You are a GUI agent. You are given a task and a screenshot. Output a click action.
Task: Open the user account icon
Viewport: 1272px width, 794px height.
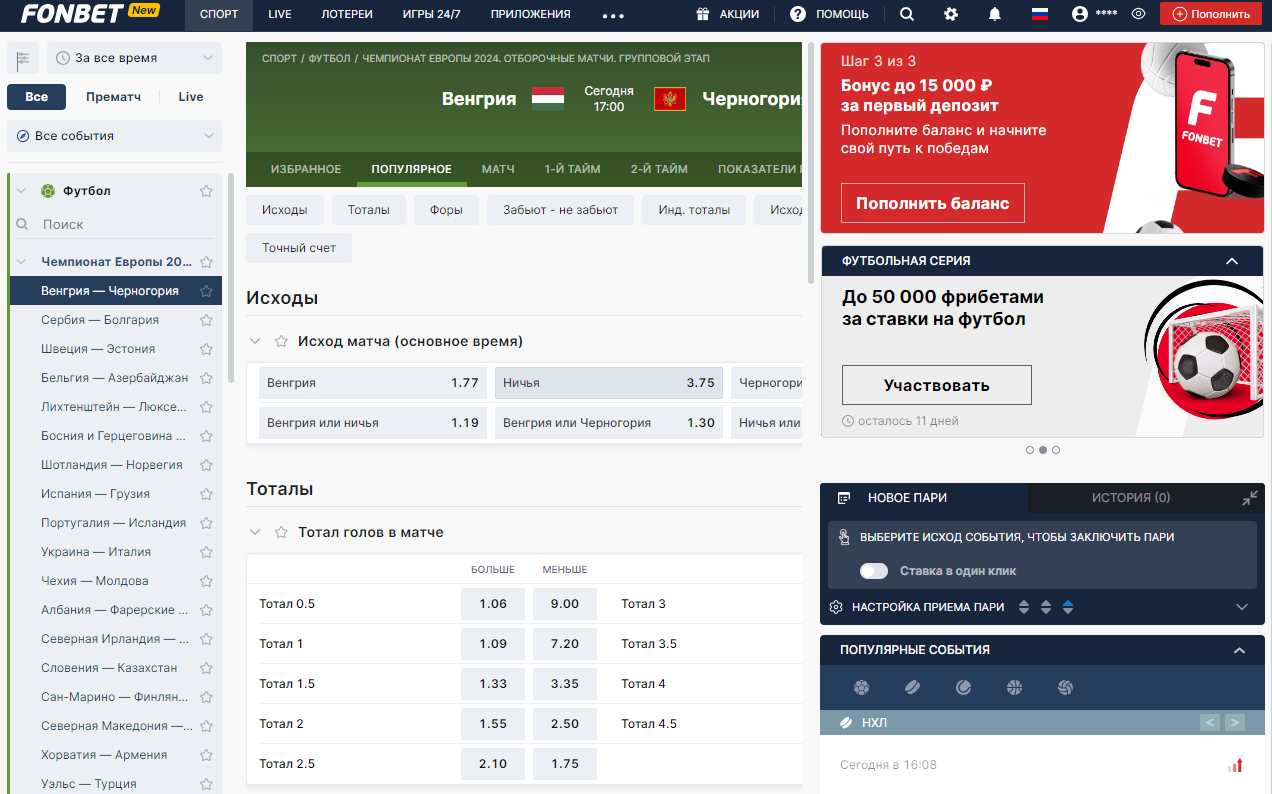point(1079,14)
